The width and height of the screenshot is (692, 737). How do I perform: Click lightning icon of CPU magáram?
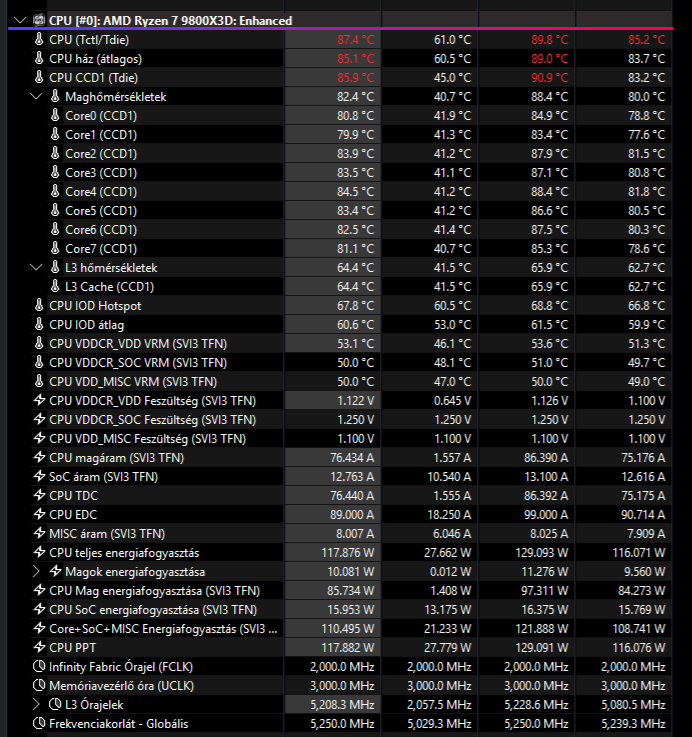click(x=39, y=458)
